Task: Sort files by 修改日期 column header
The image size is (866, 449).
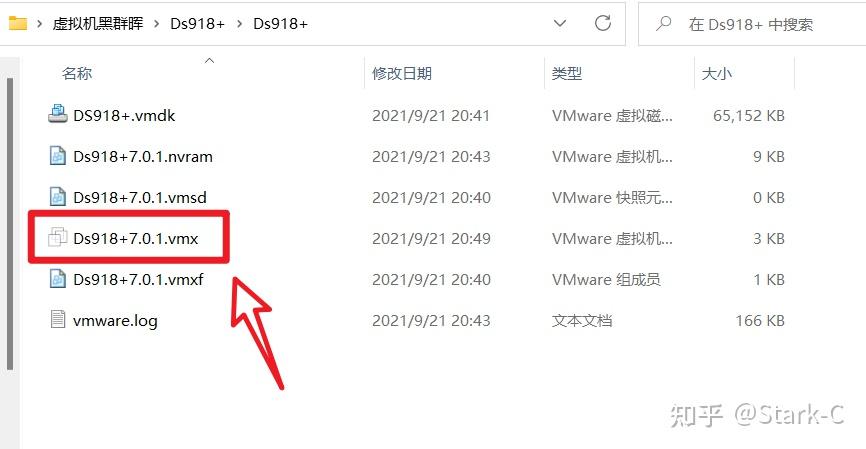Action: coord(402,73)
